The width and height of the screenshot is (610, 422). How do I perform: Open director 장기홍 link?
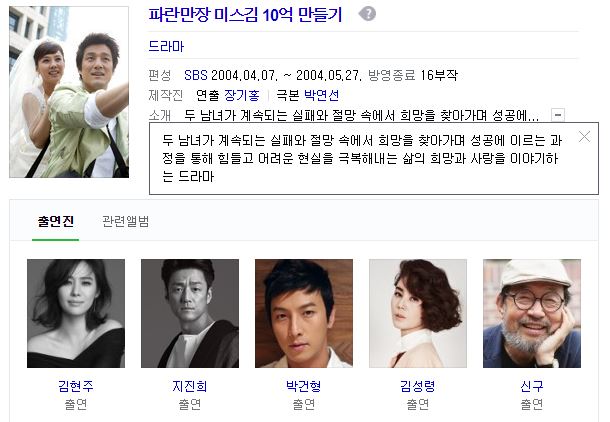pos(242,95)
